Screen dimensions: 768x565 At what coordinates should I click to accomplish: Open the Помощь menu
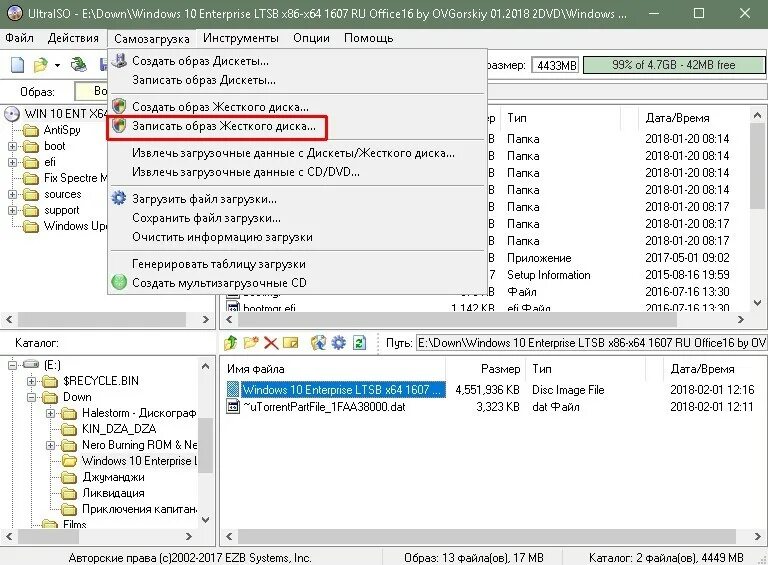(368, 38)
